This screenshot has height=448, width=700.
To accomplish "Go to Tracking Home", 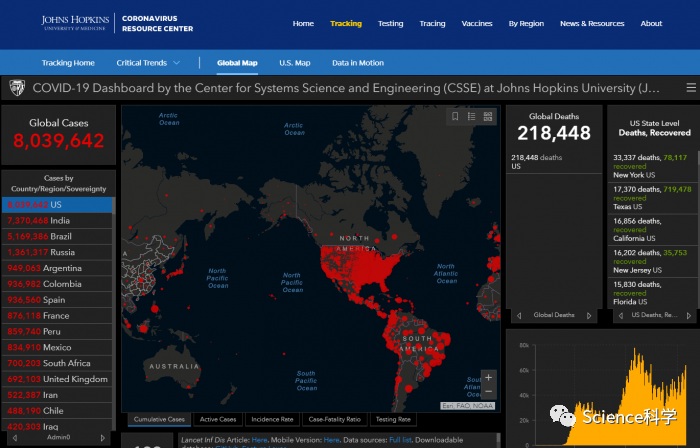I will pyautogui.click(x=68, y=63).
